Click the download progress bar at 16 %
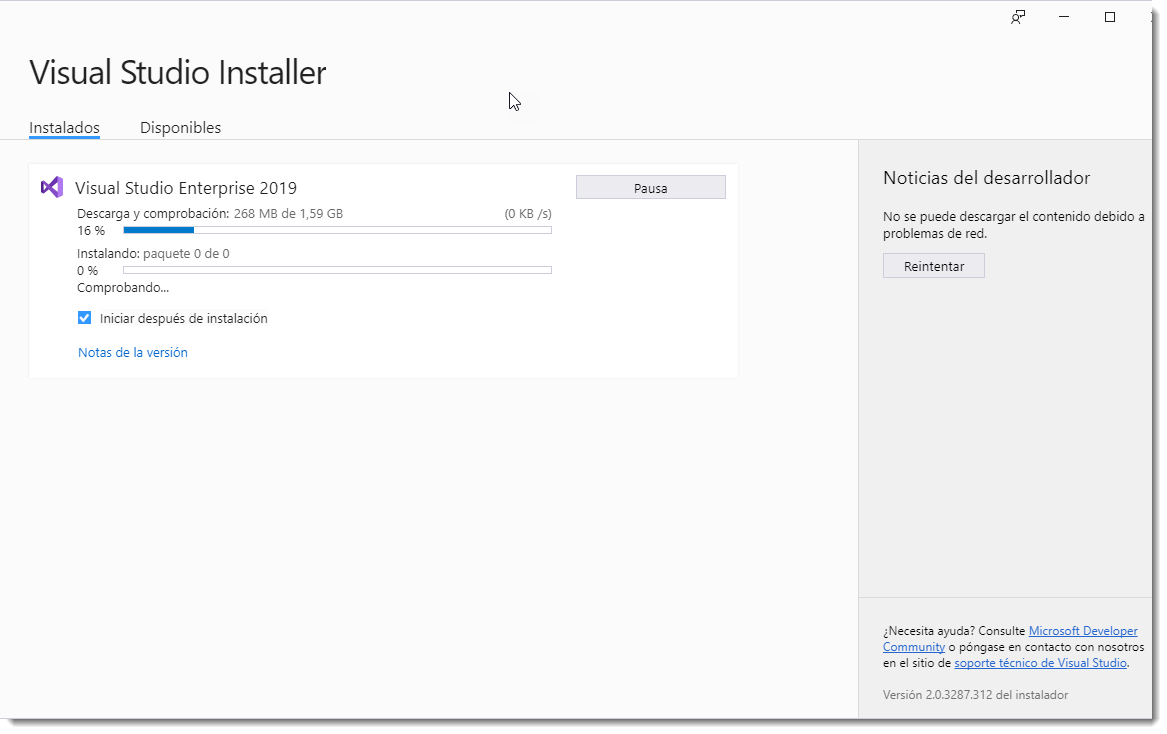This screenshot has height=734, width=1167. pos(337,231)
